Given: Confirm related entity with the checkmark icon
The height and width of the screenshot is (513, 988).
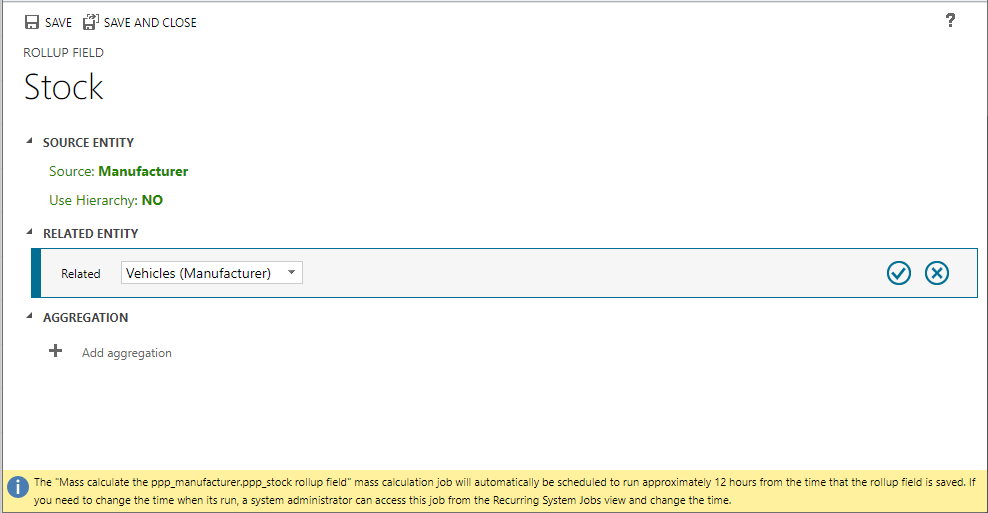Looking at the screenshot, I should [x=899, y=273].
